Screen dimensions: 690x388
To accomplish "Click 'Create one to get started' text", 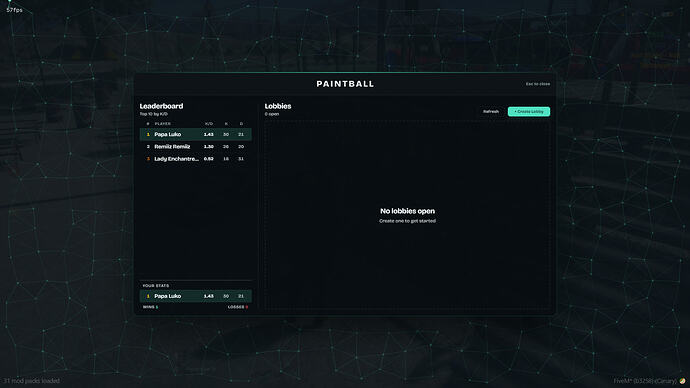I will pos(407,221).
